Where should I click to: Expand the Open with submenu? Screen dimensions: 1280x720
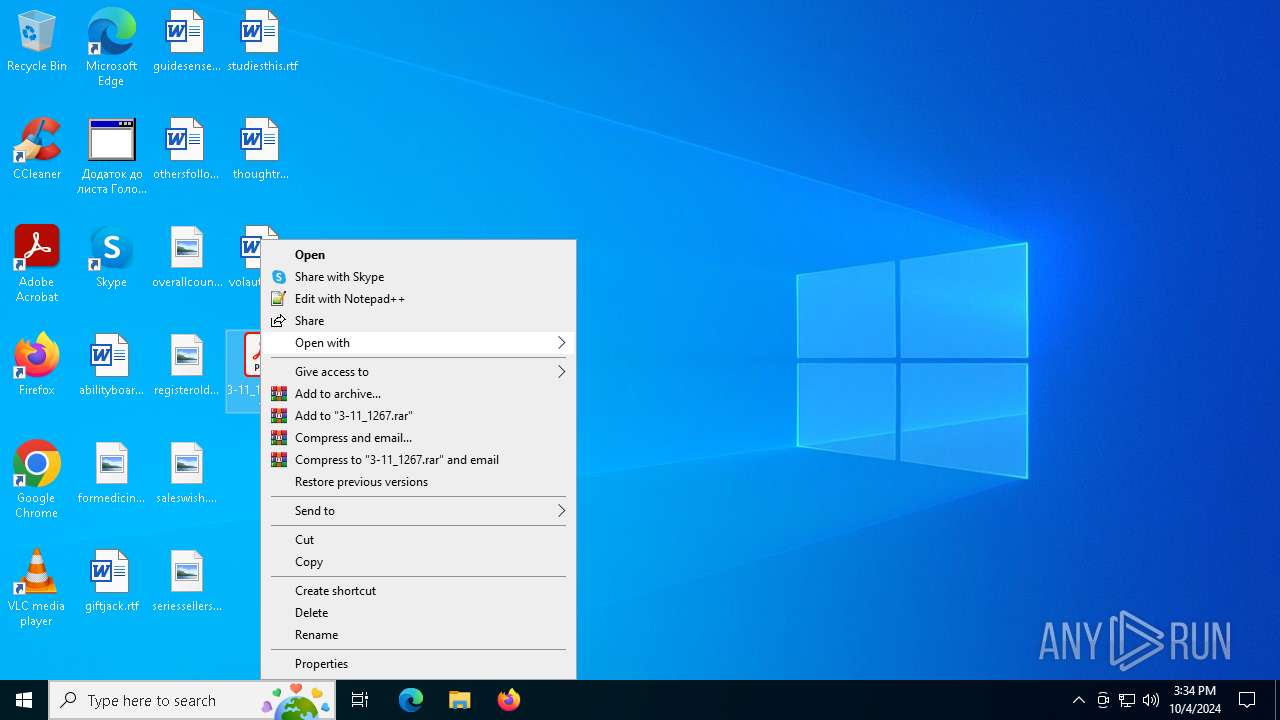pyautogui.click(x=418, y=343)
